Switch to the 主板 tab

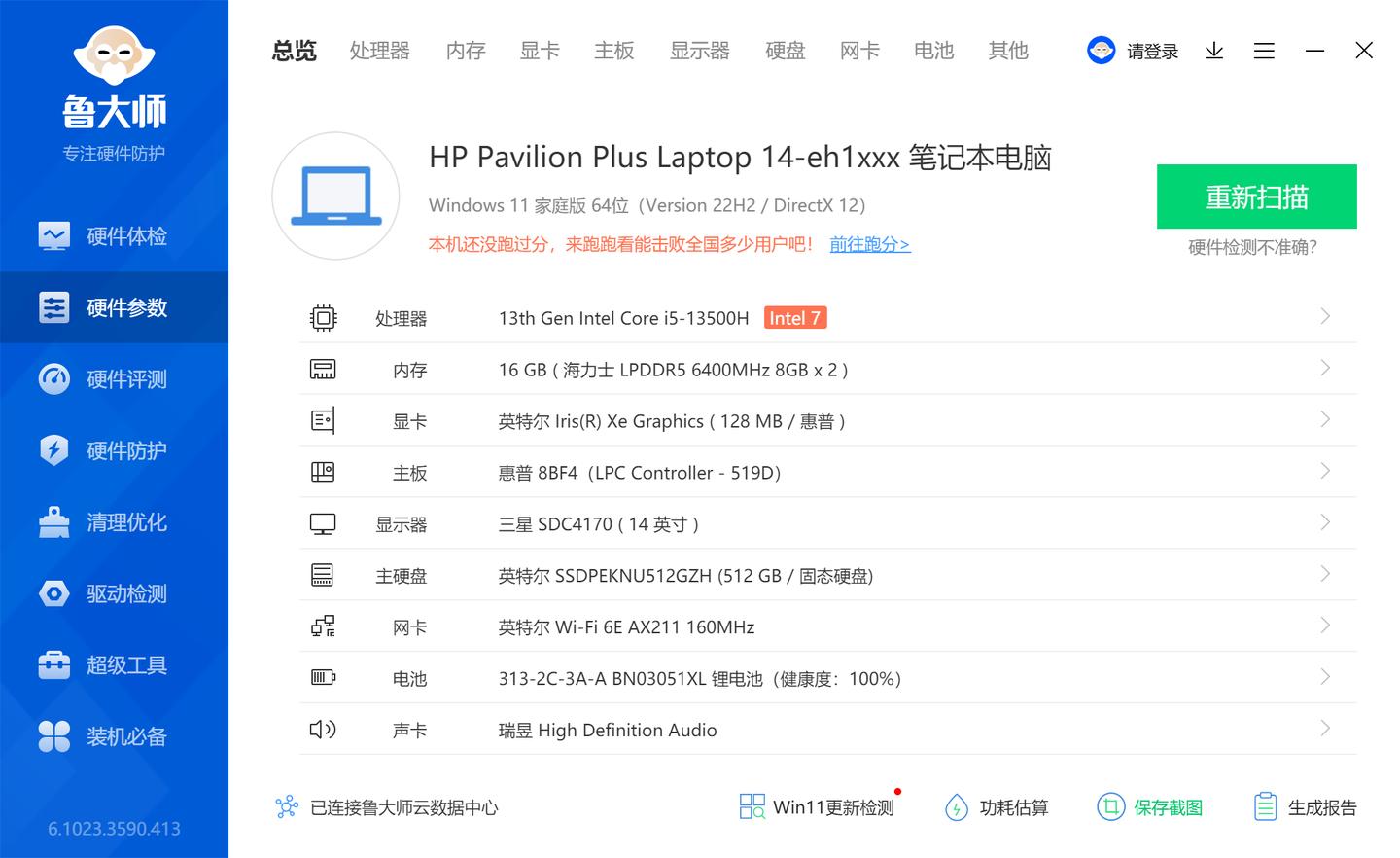613,51
